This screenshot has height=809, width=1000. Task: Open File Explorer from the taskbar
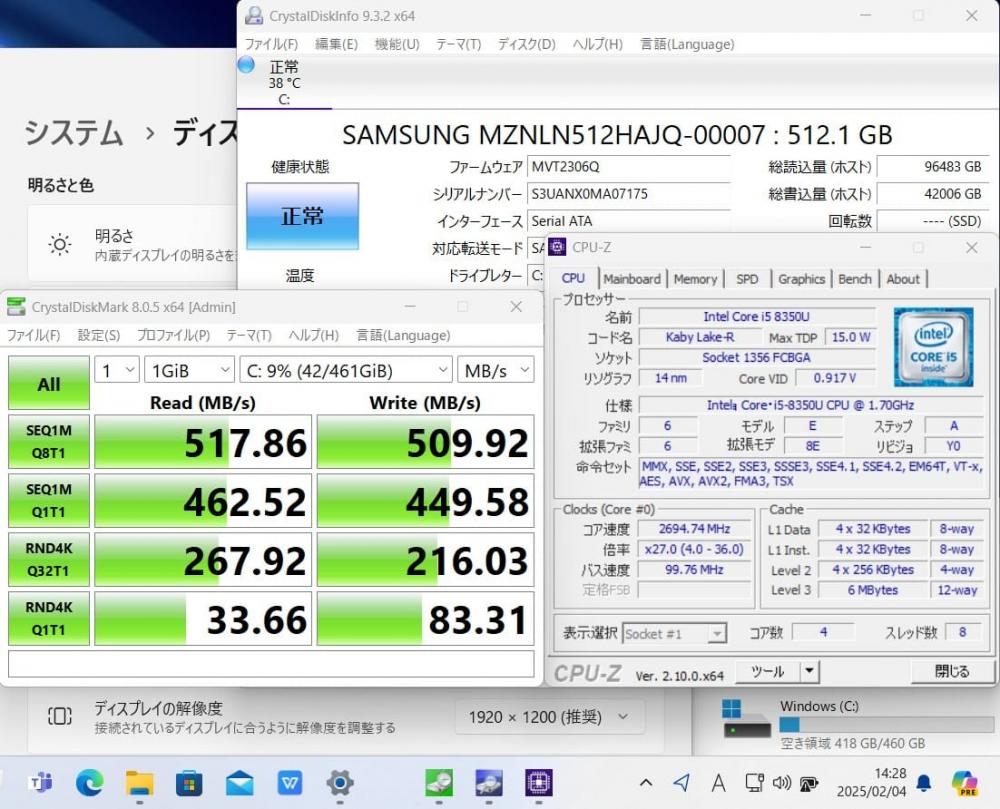[x=140, y=782]
